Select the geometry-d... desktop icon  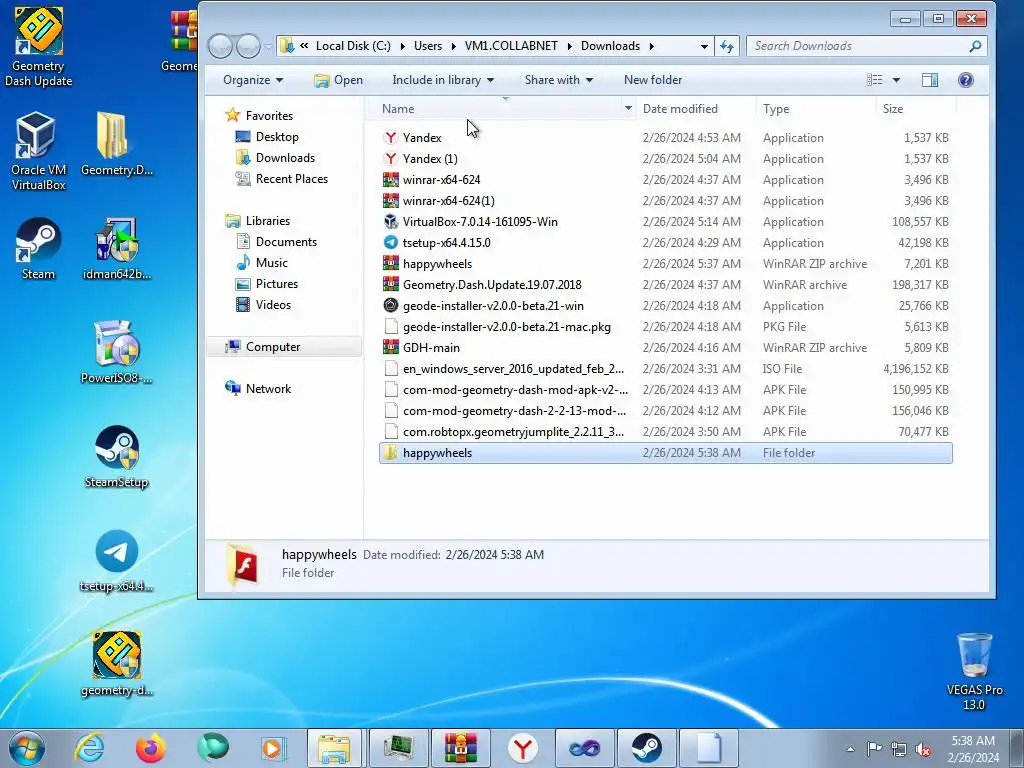click(116, 664)
